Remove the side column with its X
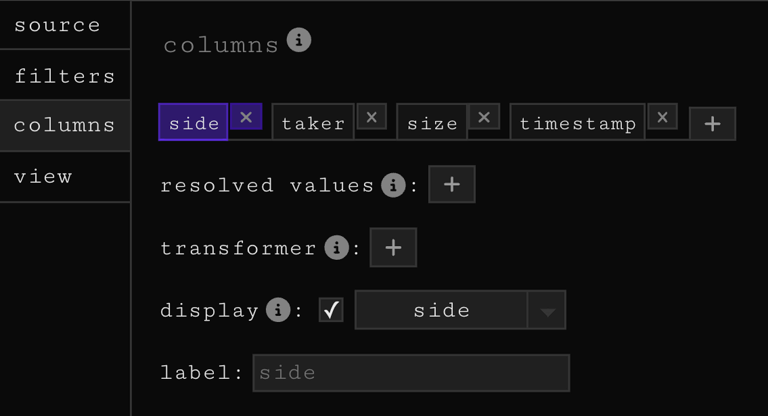 click(x=246, y=117)
